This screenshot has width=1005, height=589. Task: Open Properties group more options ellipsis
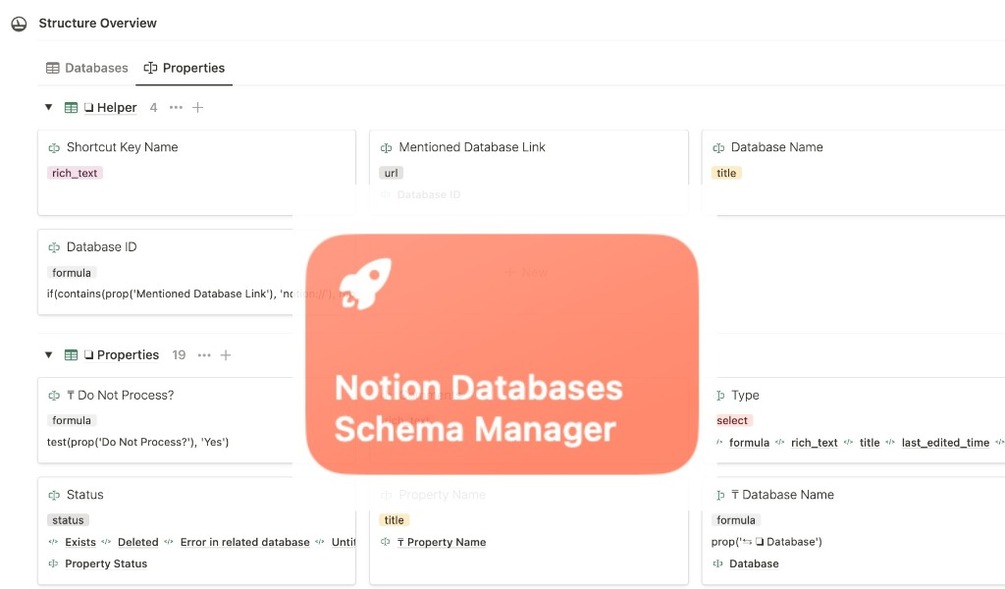click(204, 355)
